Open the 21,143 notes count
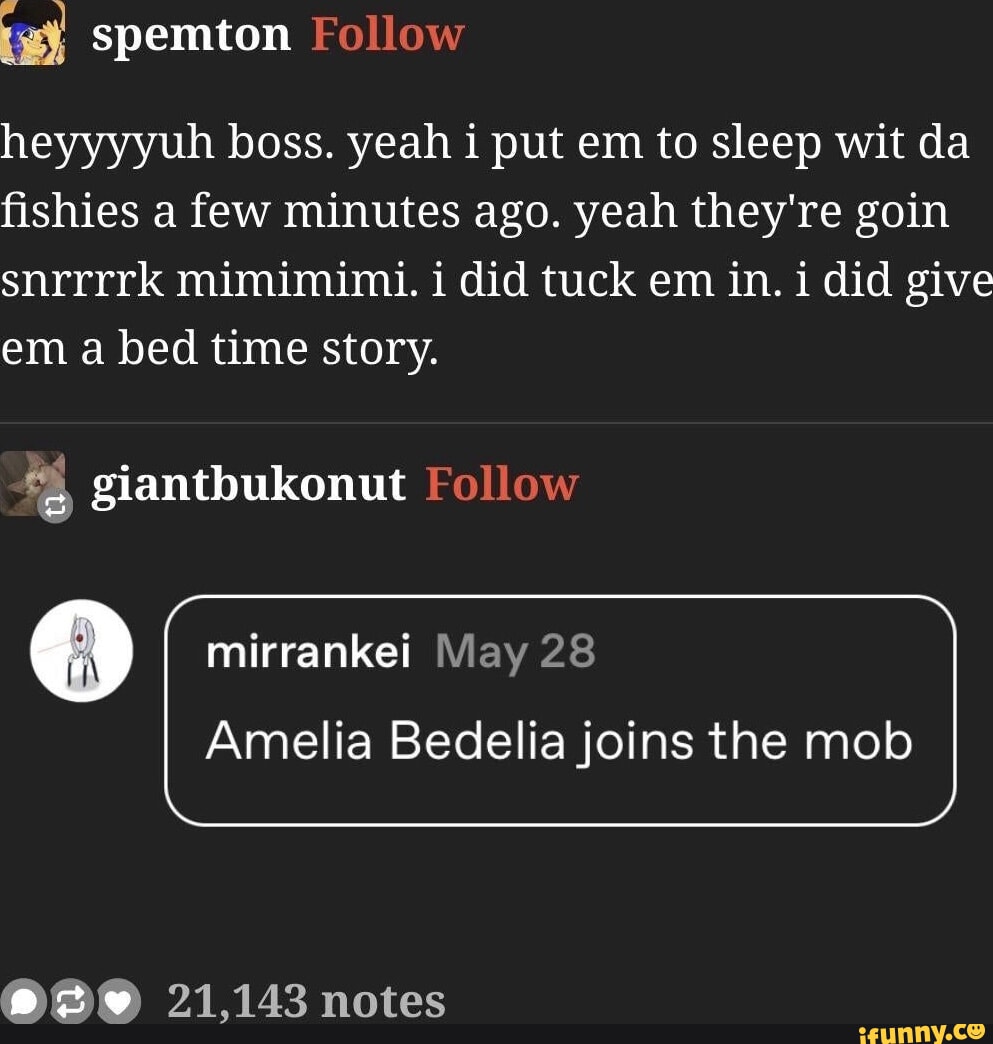 305,1001
